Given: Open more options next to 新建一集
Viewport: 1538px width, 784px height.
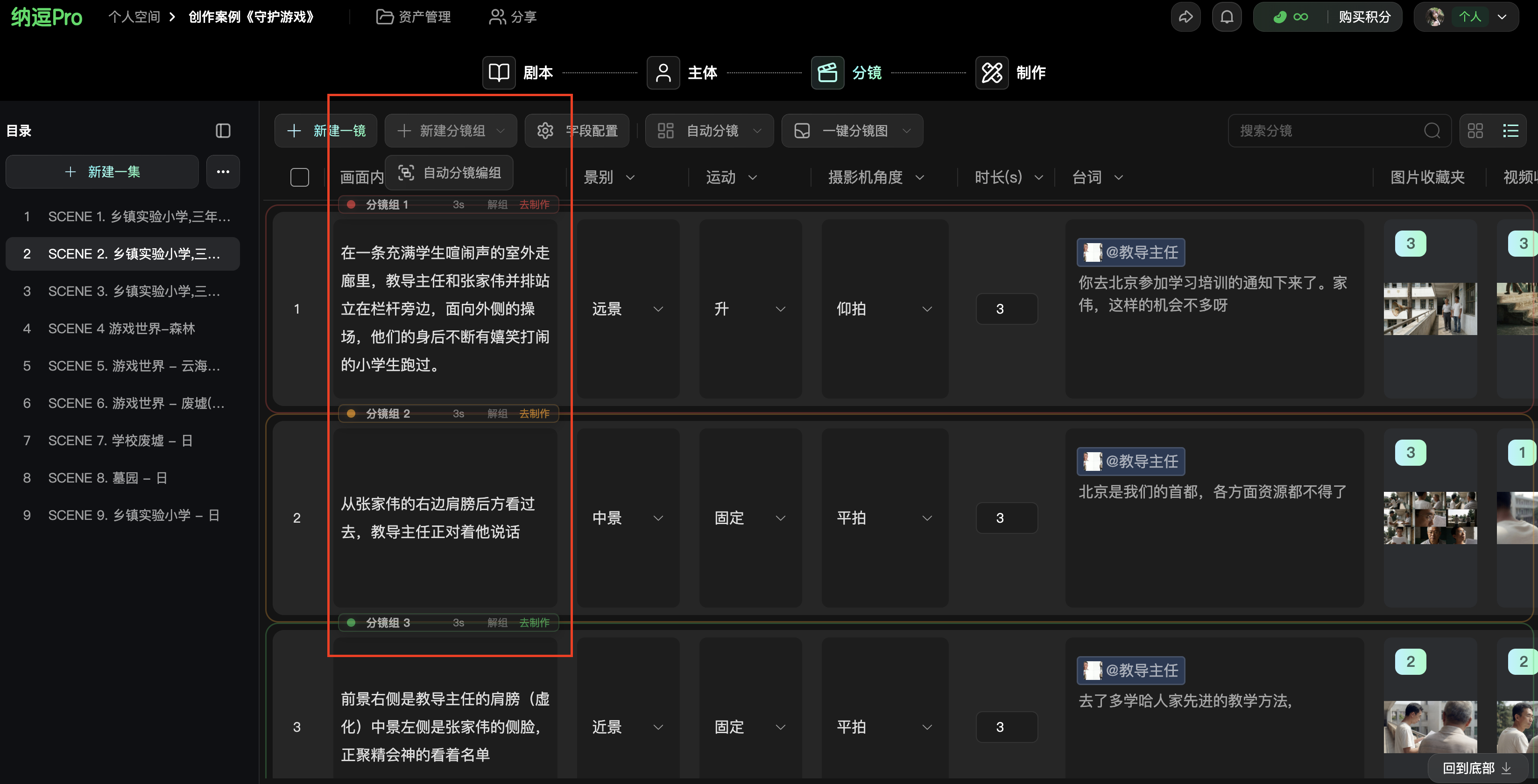Looking at the screenshot, I should point(223,172).
